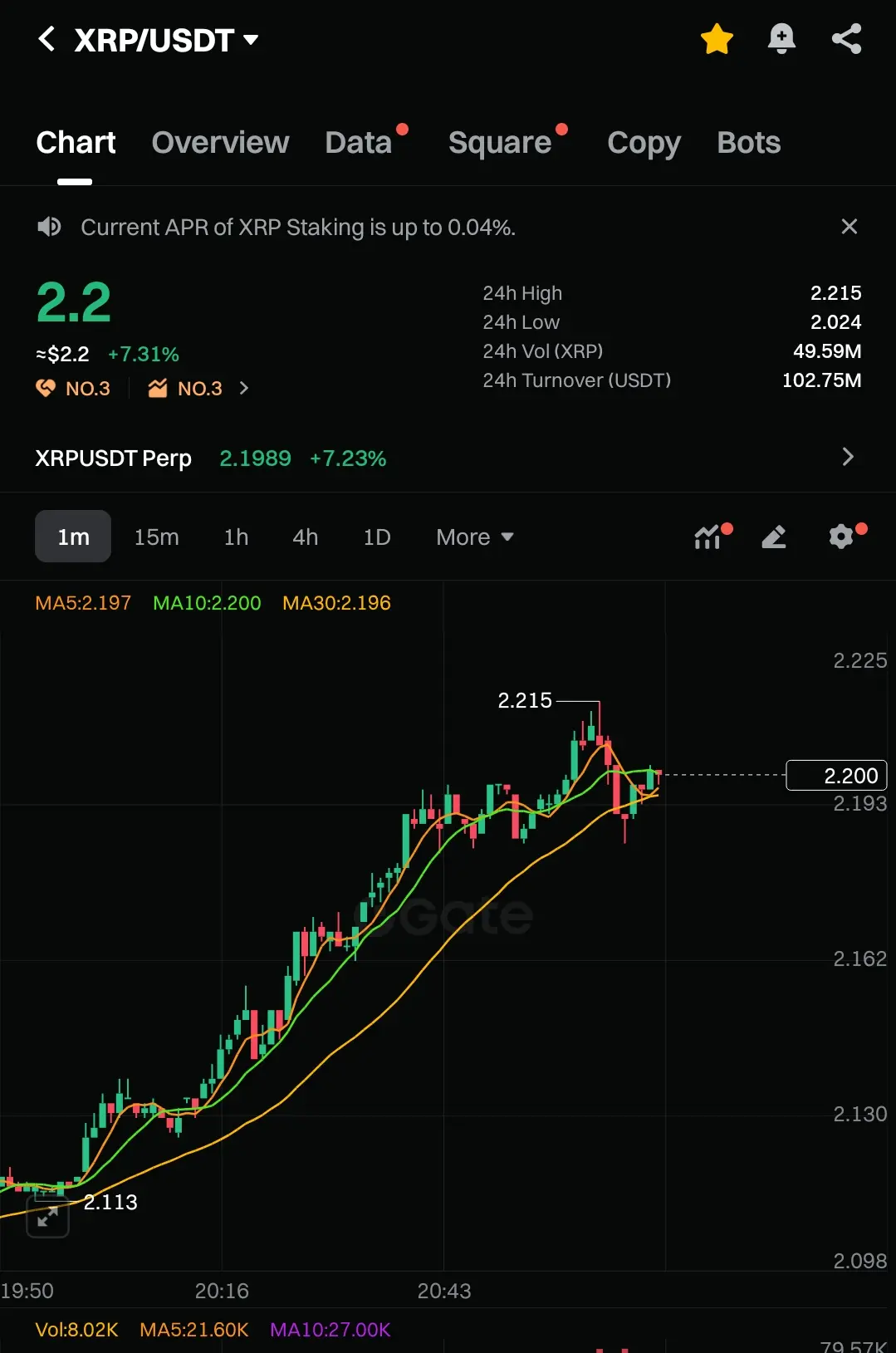The image size is (896, 1353).
Task: Open the XRPUSDT Perp contract row
Action: point(448,458)
